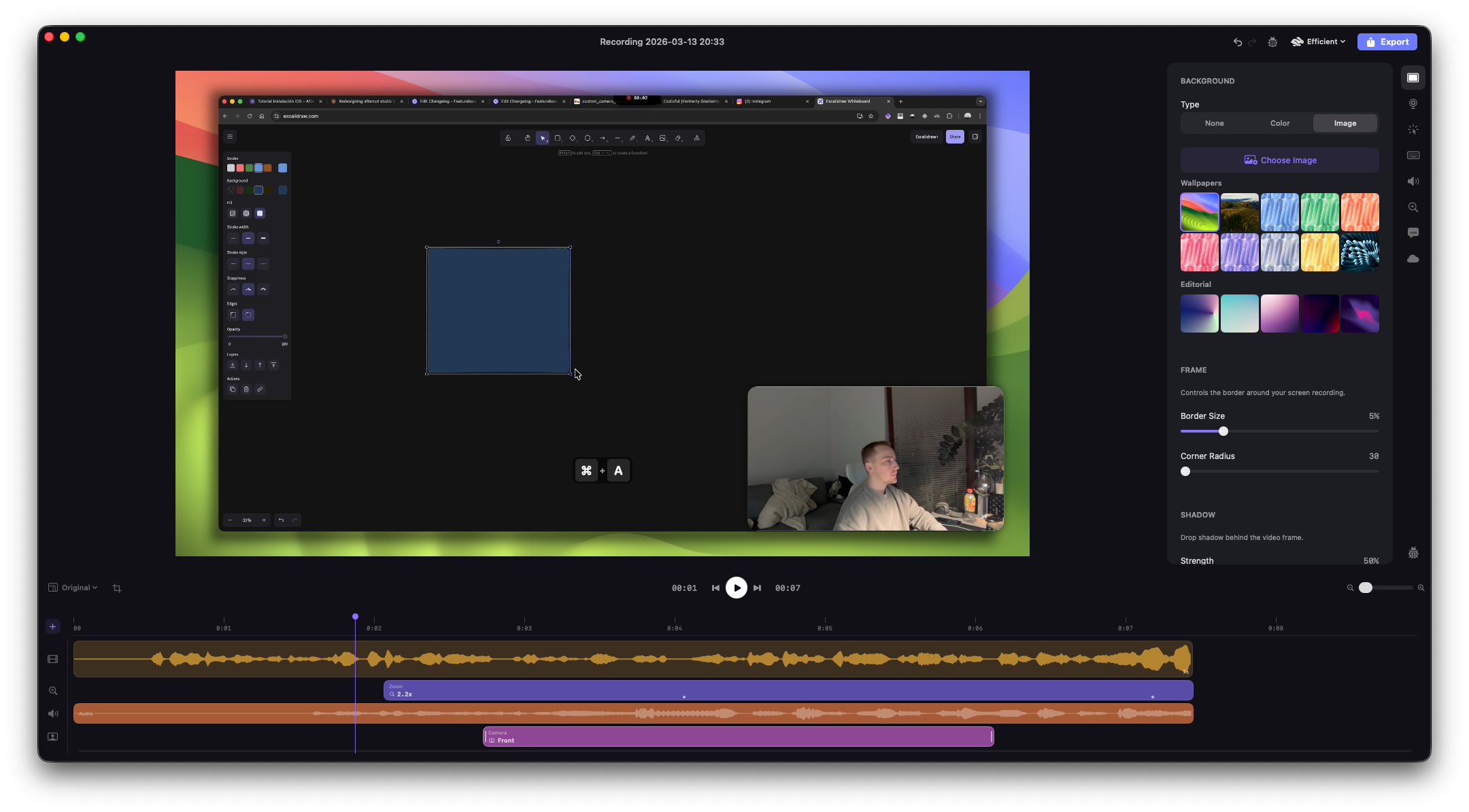The width and height of the screenshot is (1469, 812).
Task: Open the webcam settings sidebar icon
Action: [x=1413, y=103]
